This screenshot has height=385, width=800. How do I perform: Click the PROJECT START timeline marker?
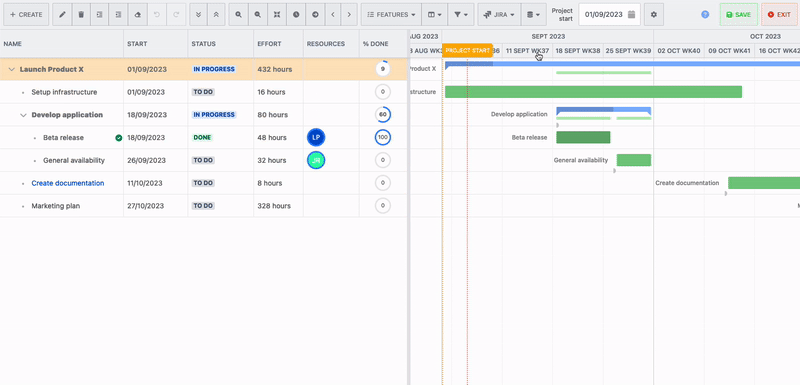pos(467,50)
